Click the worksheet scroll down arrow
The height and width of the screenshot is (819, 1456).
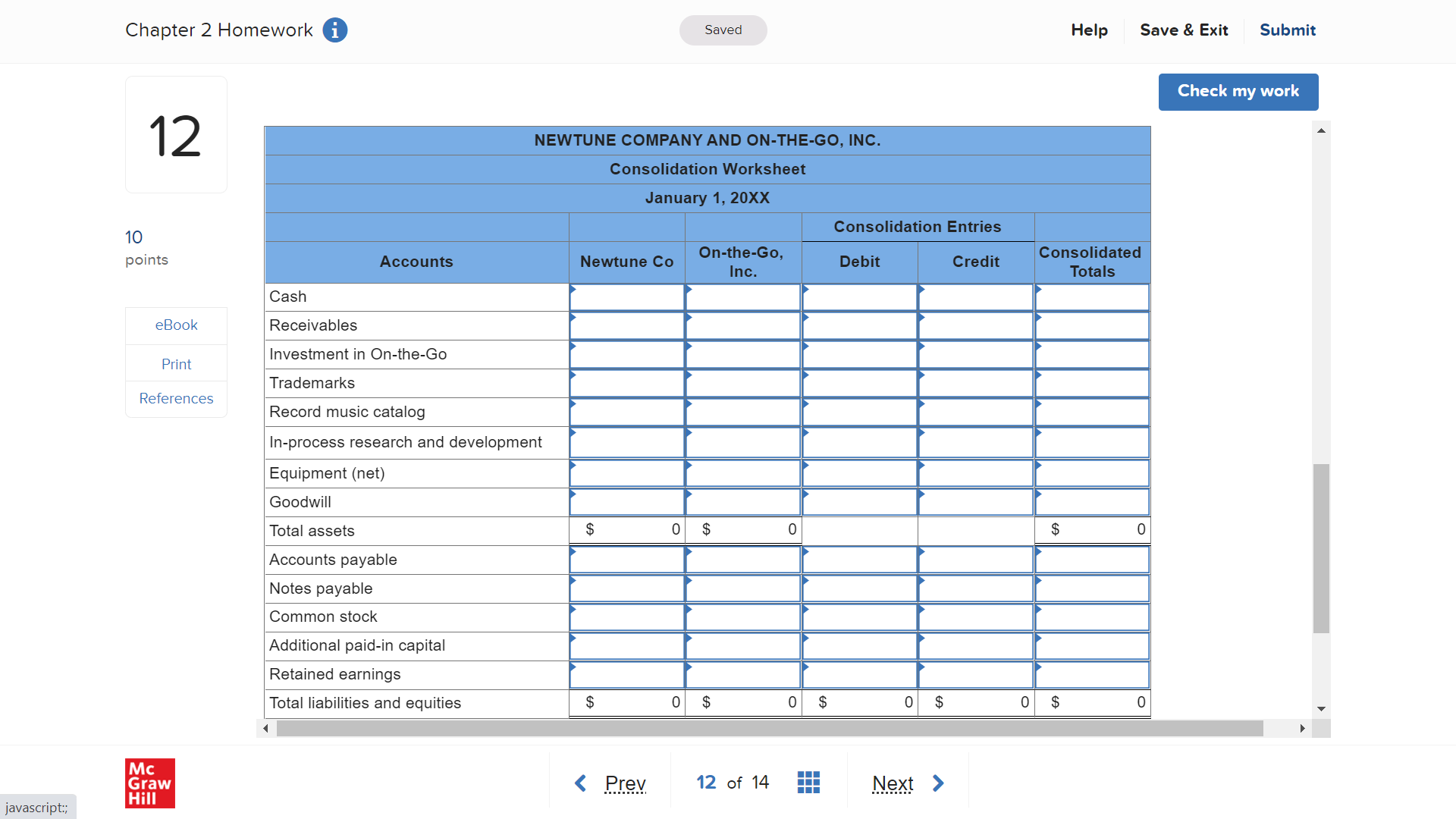(x=1321, y=709)
